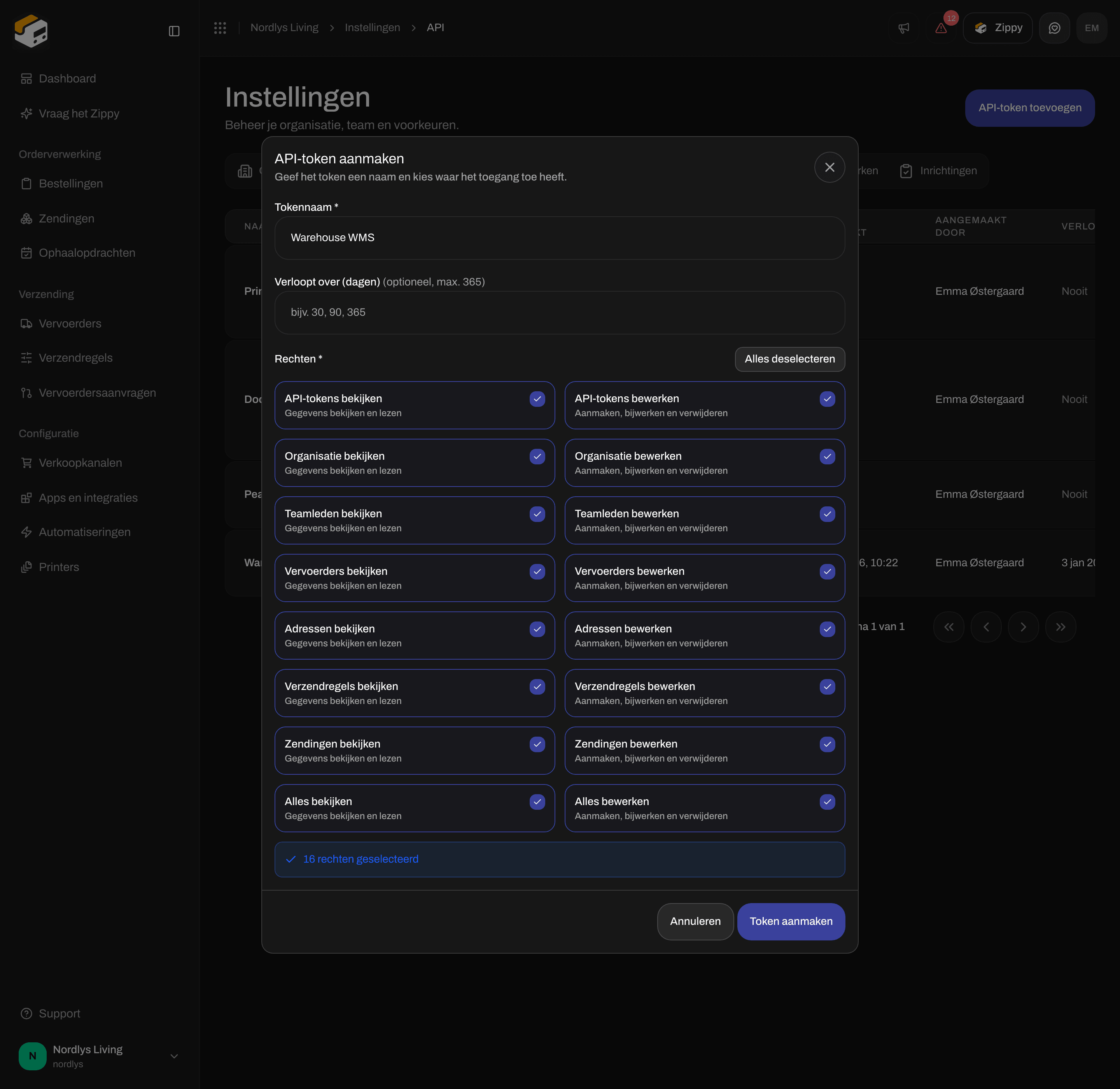Open the chat support icon

click(x=1054, y=28)
